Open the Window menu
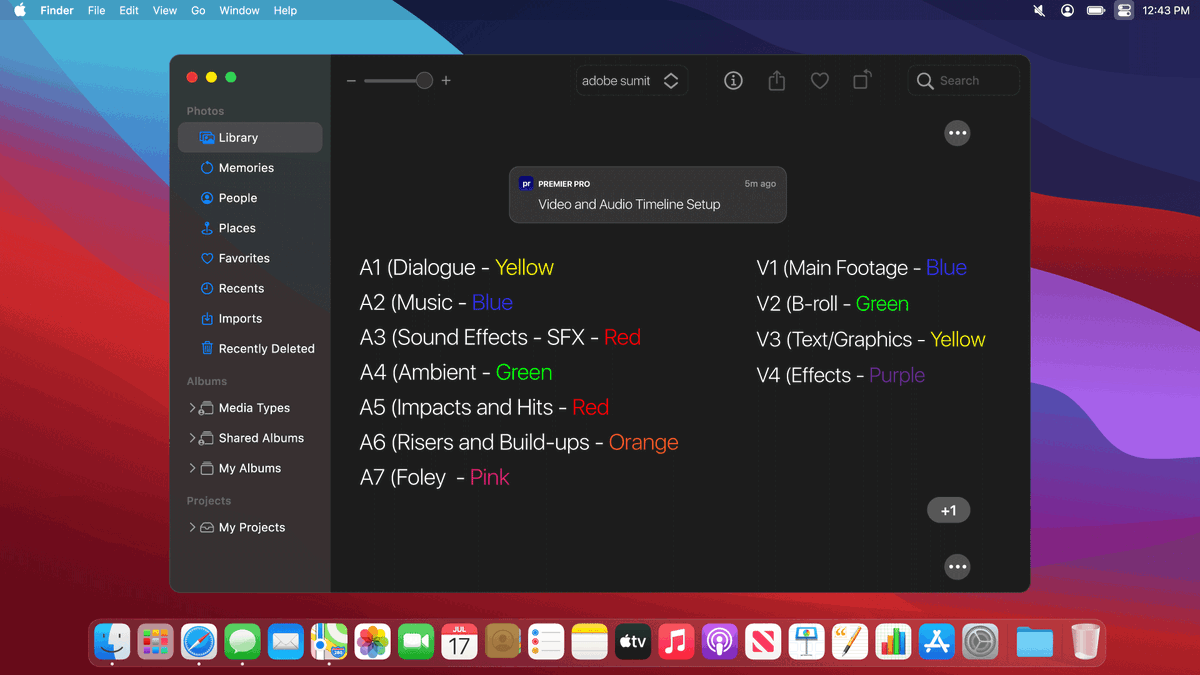 tap(239, 10)
